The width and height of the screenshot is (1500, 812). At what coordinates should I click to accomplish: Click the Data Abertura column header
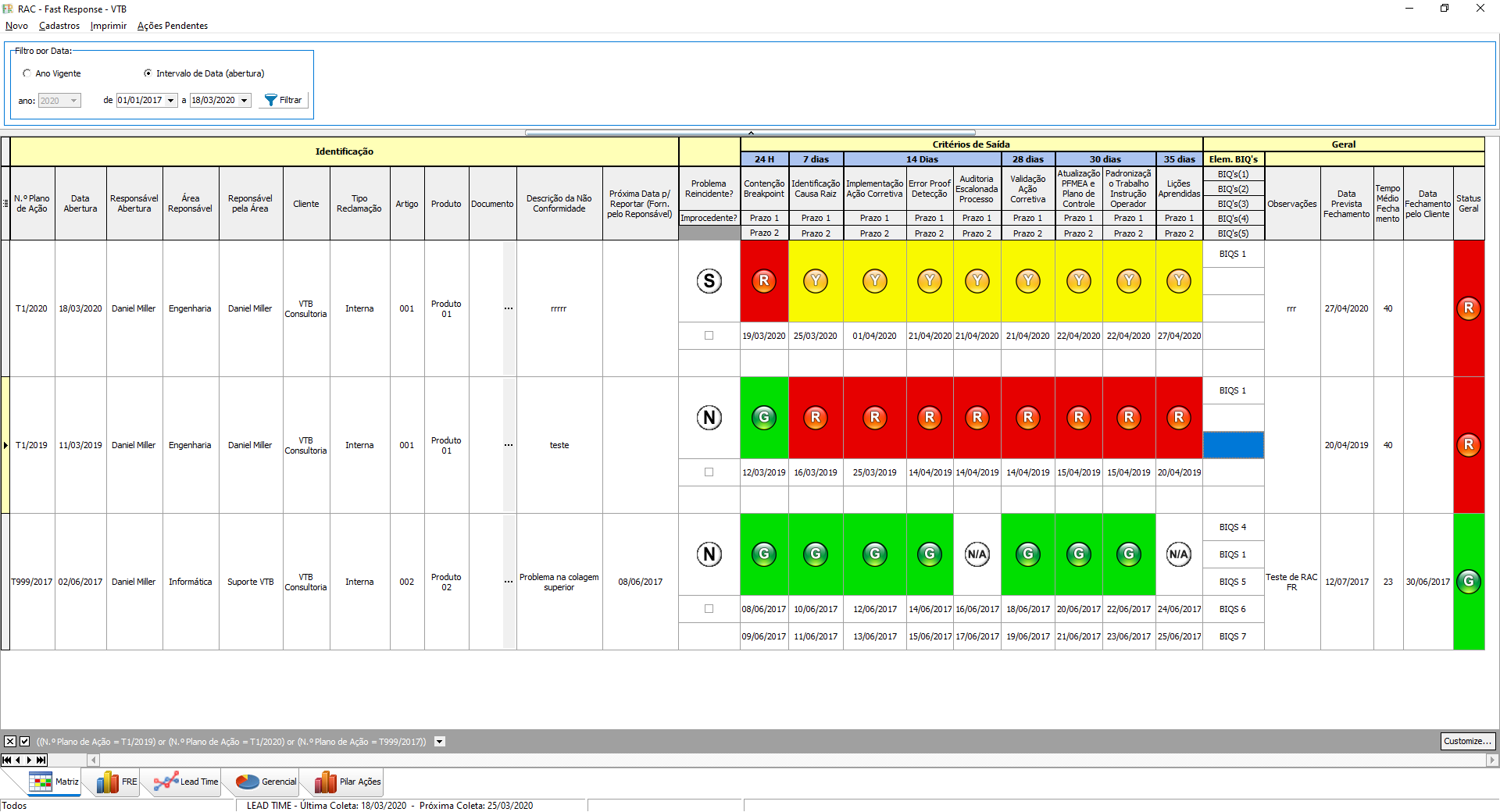pyautogui.click(x=80, y=204)
